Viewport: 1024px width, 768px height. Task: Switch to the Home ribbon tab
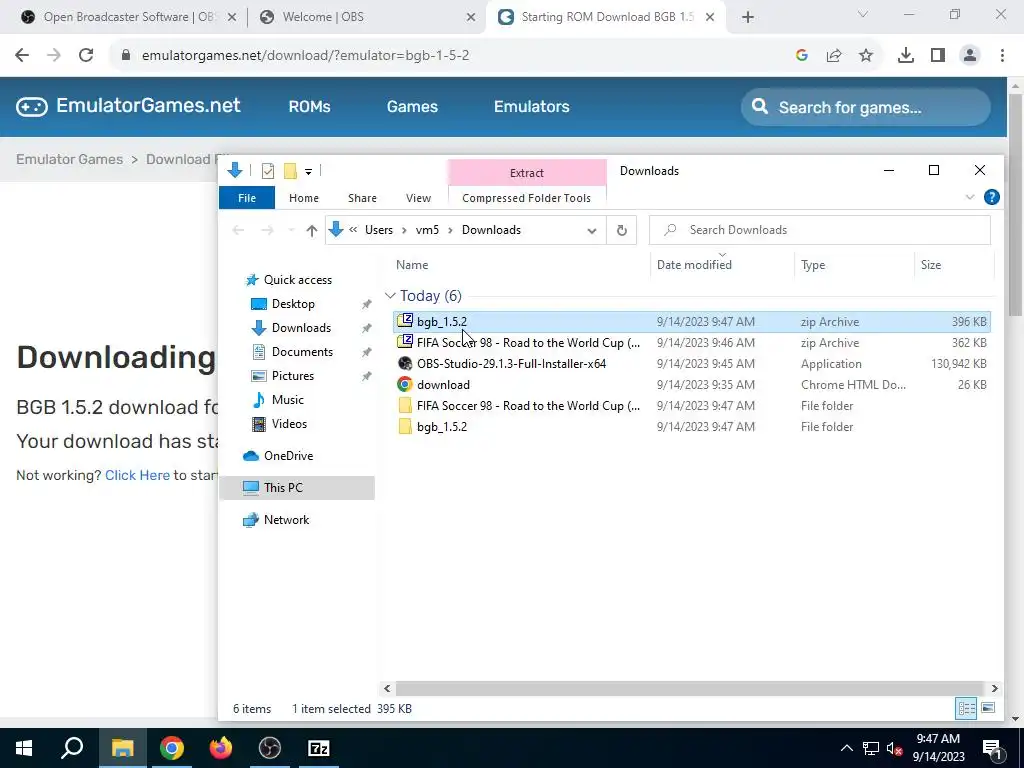click(304, 198)
